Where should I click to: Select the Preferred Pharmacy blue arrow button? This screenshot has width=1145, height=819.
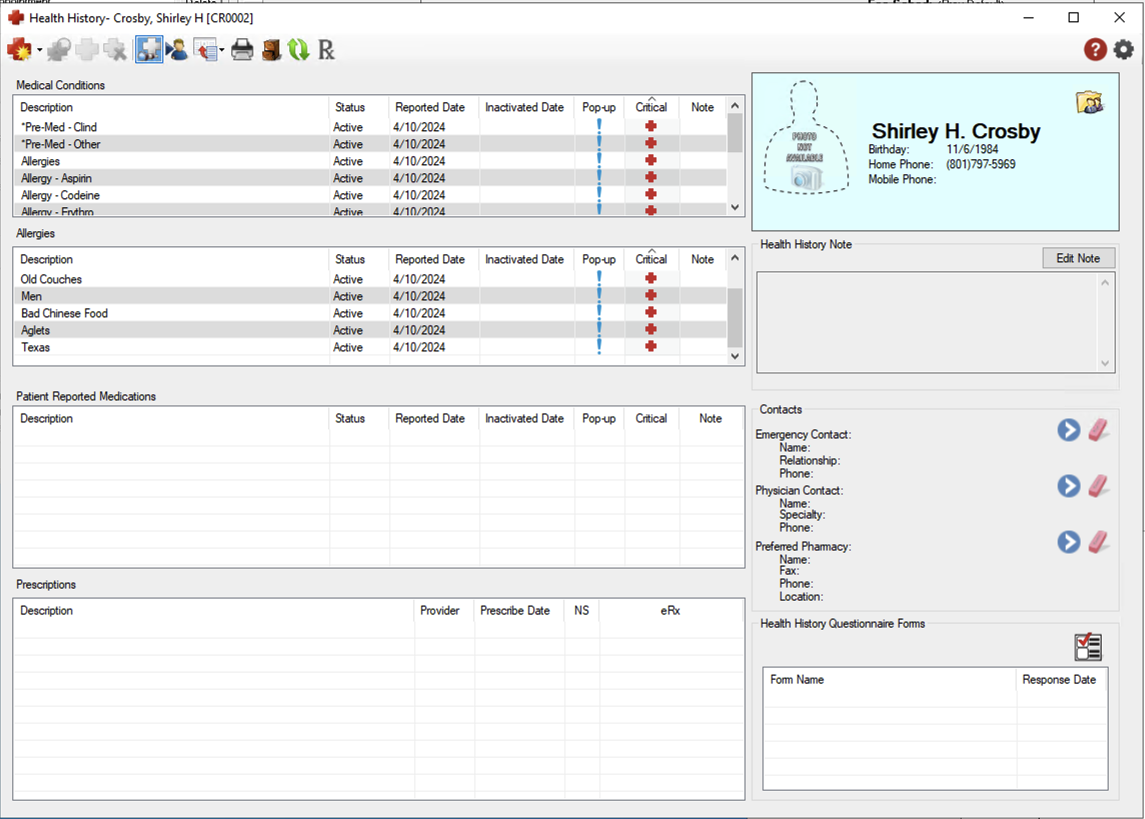tap(1069, 542)
